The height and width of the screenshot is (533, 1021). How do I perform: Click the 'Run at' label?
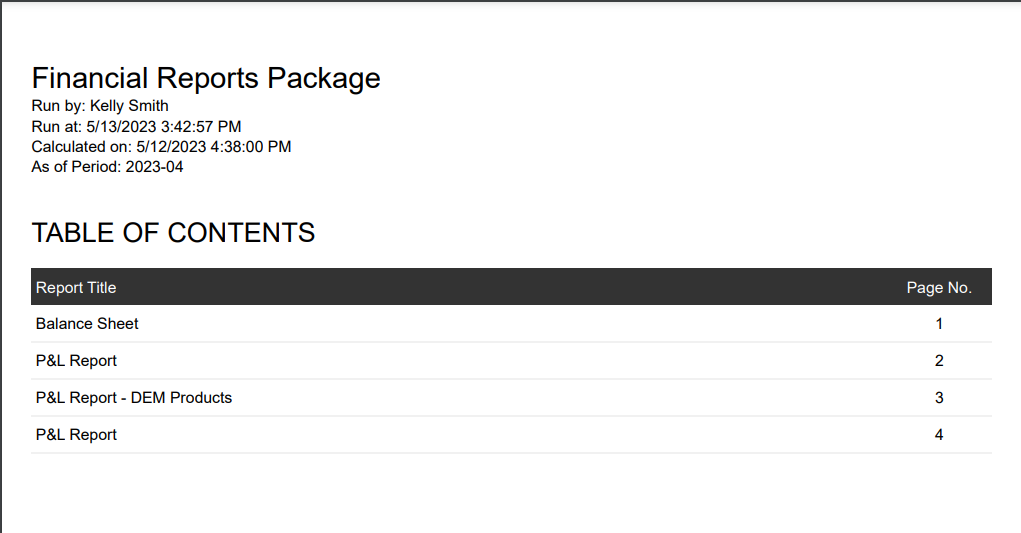57,127
